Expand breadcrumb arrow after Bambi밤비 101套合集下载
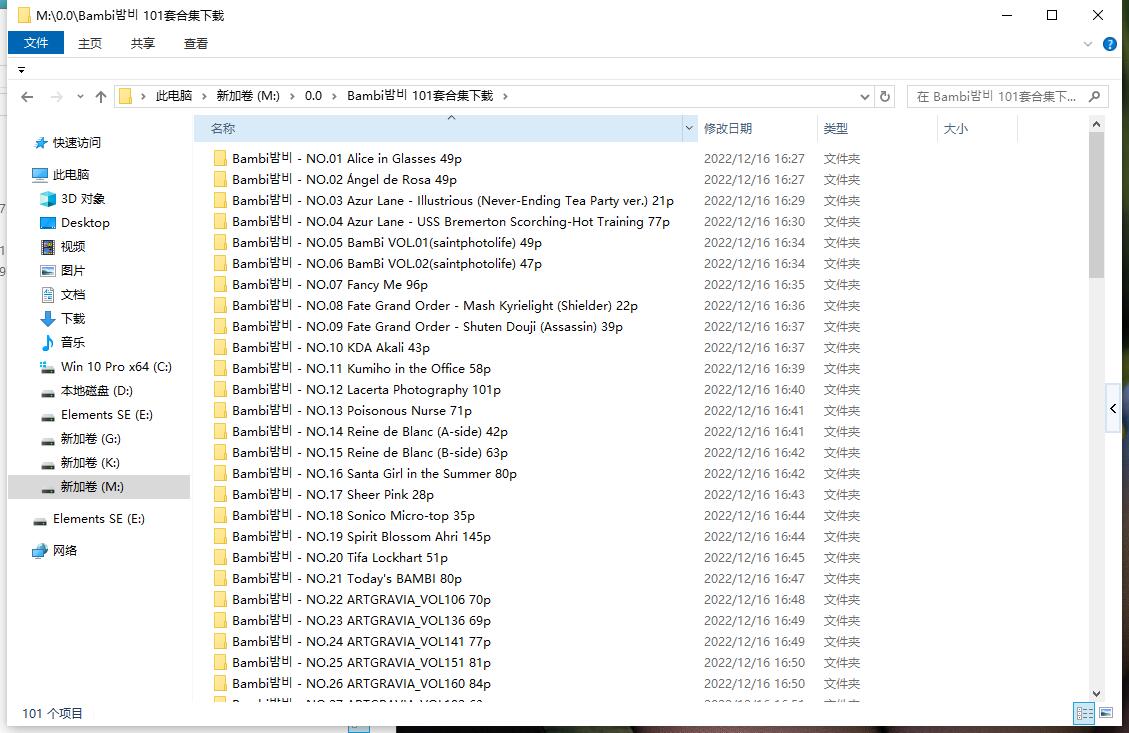The width and height of the screenshot is (1129, 733). coord(505,96)
